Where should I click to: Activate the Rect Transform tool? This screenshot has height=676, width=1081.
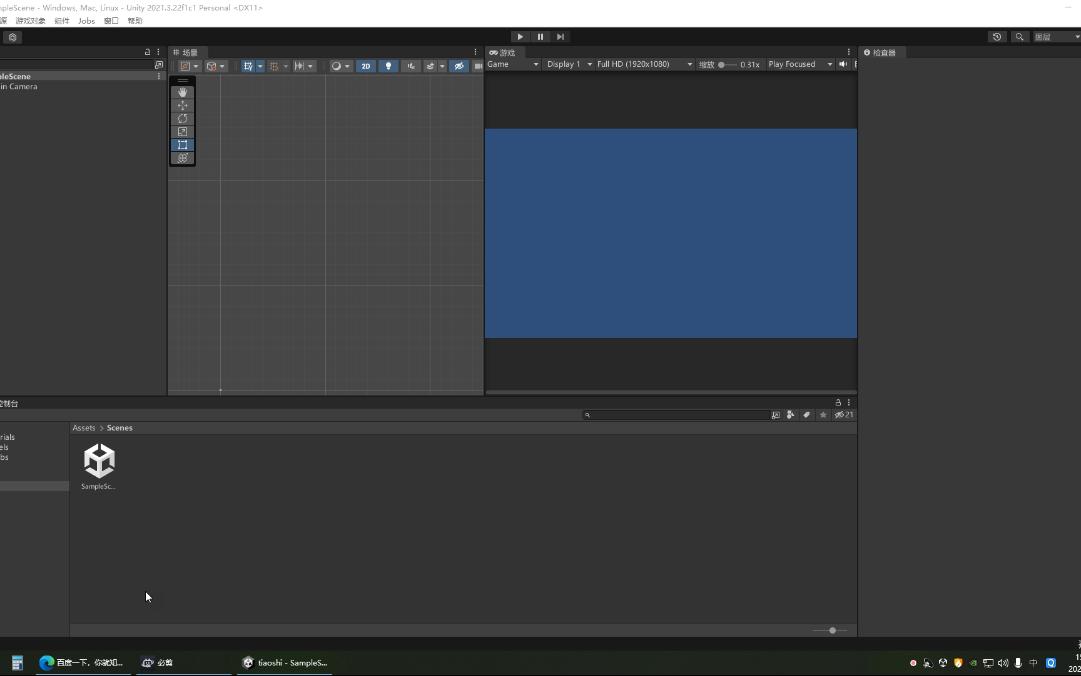tap(182, 144)
